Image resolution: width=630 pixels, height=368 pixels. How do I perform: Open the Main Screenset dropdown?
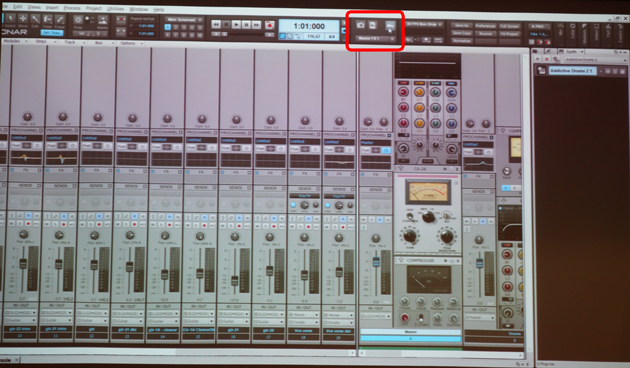click(183, 19)
